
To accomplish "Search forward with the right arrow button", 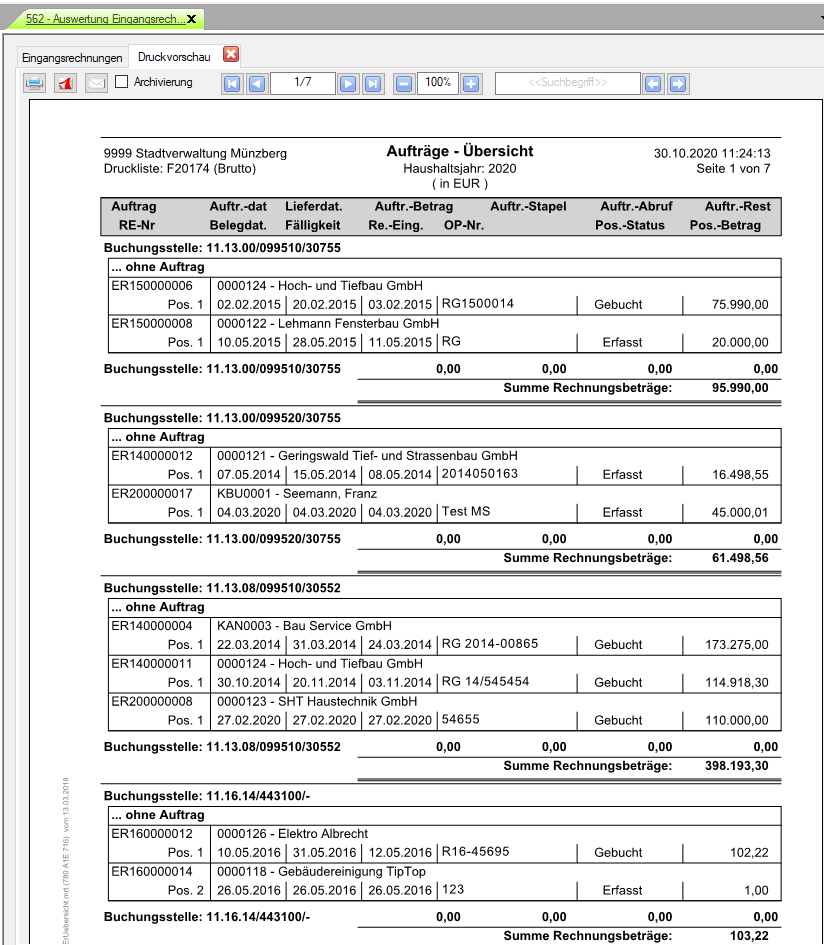I will point(678,84).
